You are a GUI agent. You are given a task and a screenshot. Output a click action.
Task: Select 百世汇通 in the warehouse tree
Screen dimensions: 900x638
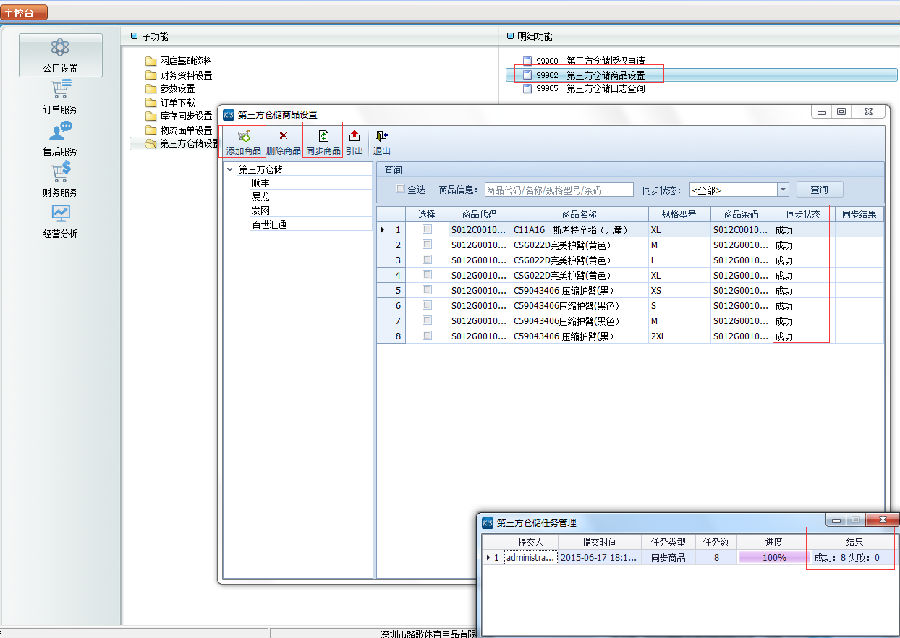tap(269, 224)
